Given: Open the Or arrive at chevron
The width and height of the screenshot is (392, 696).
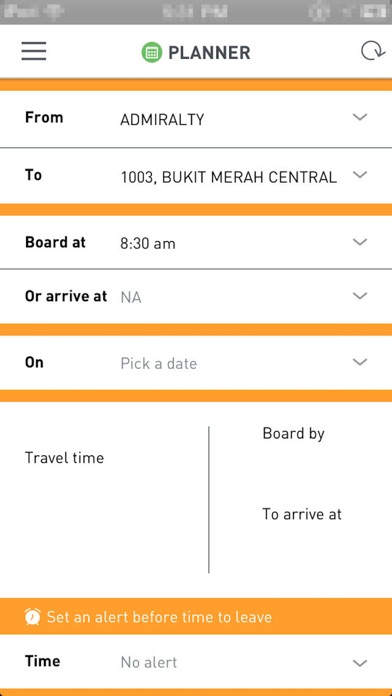Looking at the screenshot, I should click(x=360, y=296).
